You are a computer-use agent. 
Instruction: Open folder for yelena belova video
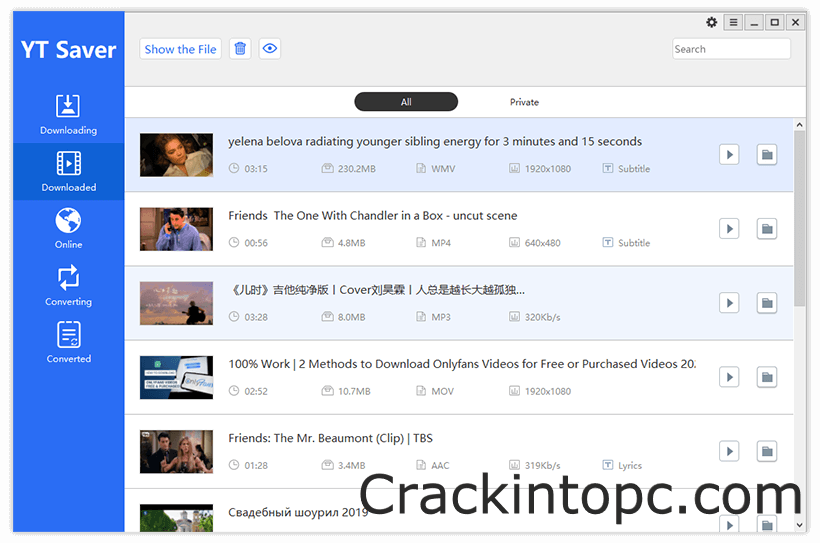(767, 154)
